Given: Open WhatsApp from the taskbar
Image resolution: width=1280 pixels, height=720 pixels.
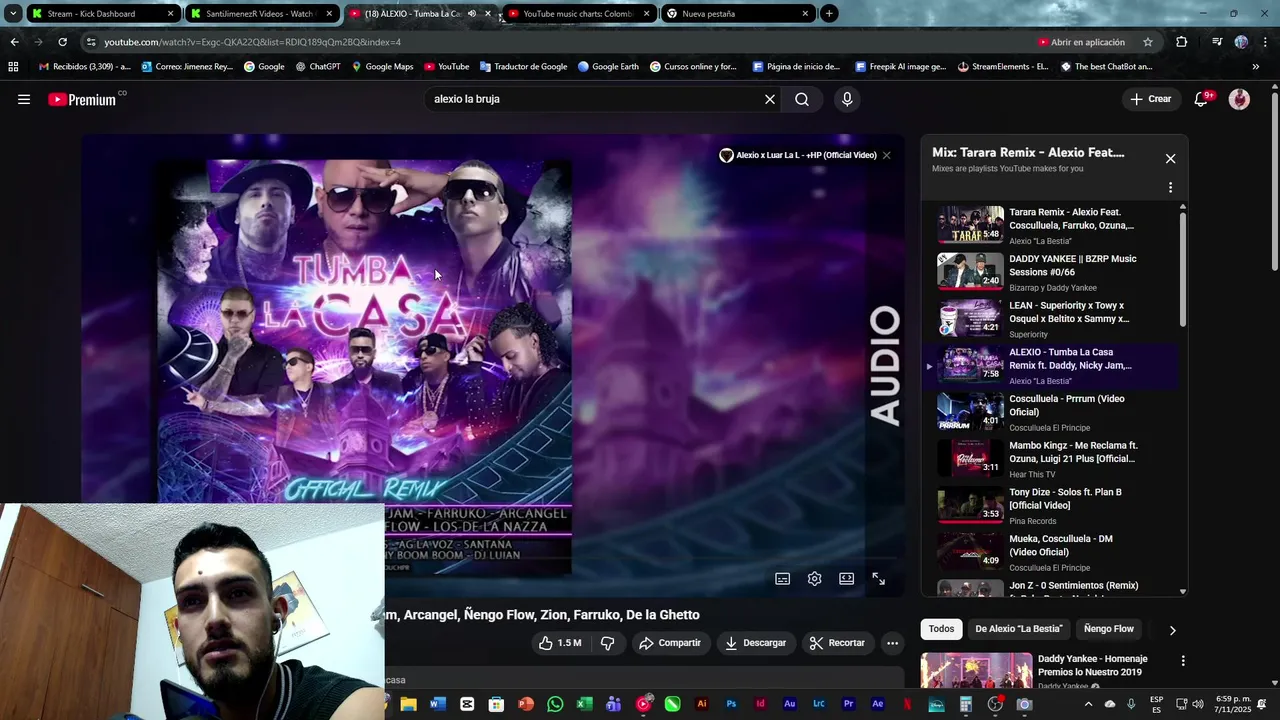Looking at the screenshot, I should tap(555, 704).
